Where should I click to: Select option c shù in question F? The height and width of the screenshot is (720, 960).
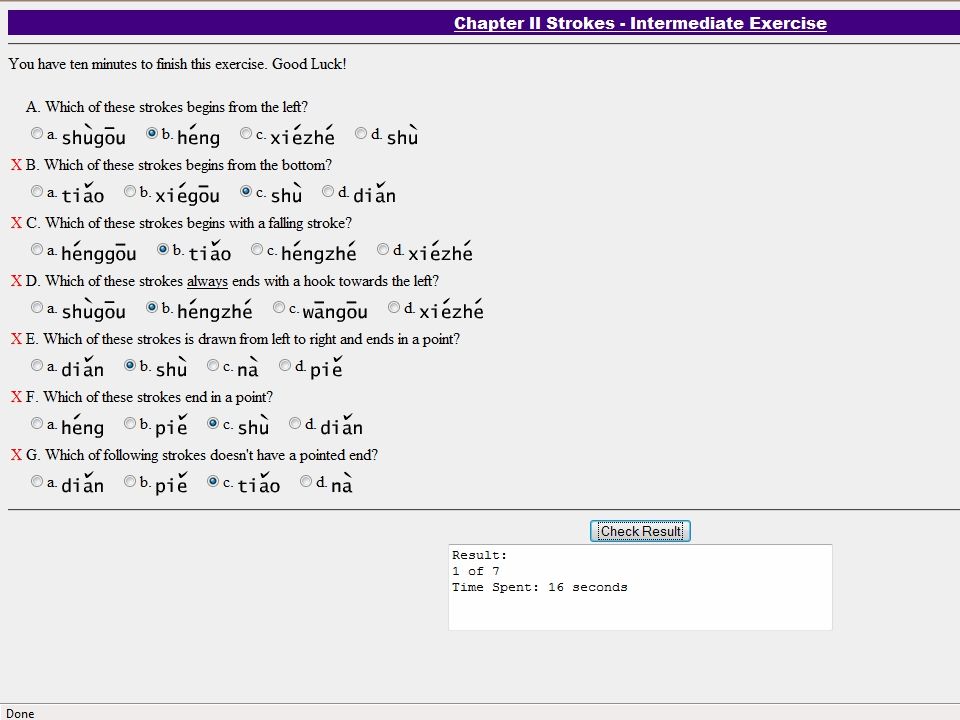tap(212, 423)
